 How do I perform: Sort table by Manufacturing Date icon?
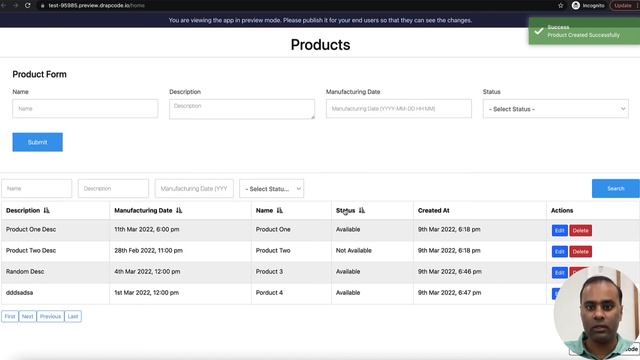(x=179, y=211)
